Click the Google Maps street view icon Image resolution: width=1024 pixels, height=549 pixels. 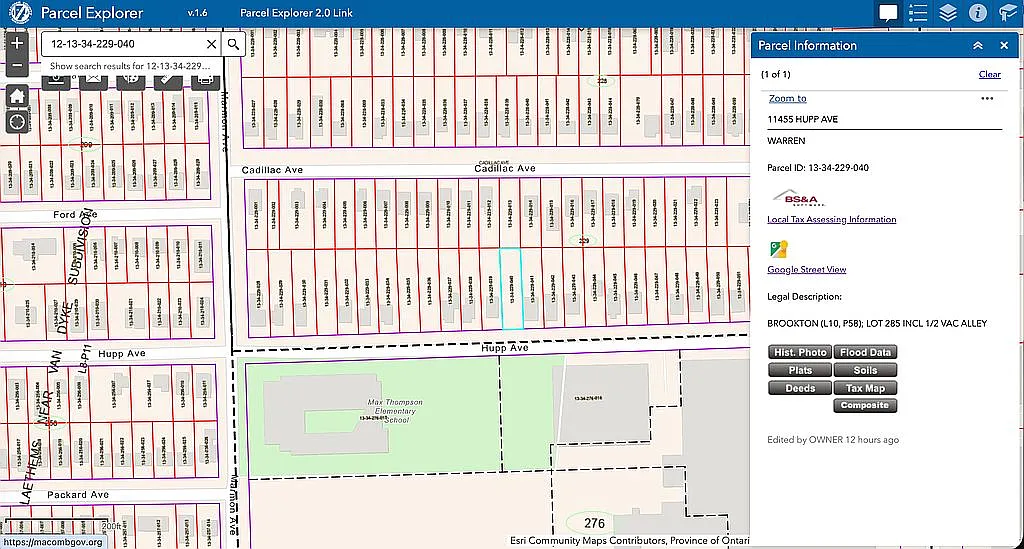[778, 249]
